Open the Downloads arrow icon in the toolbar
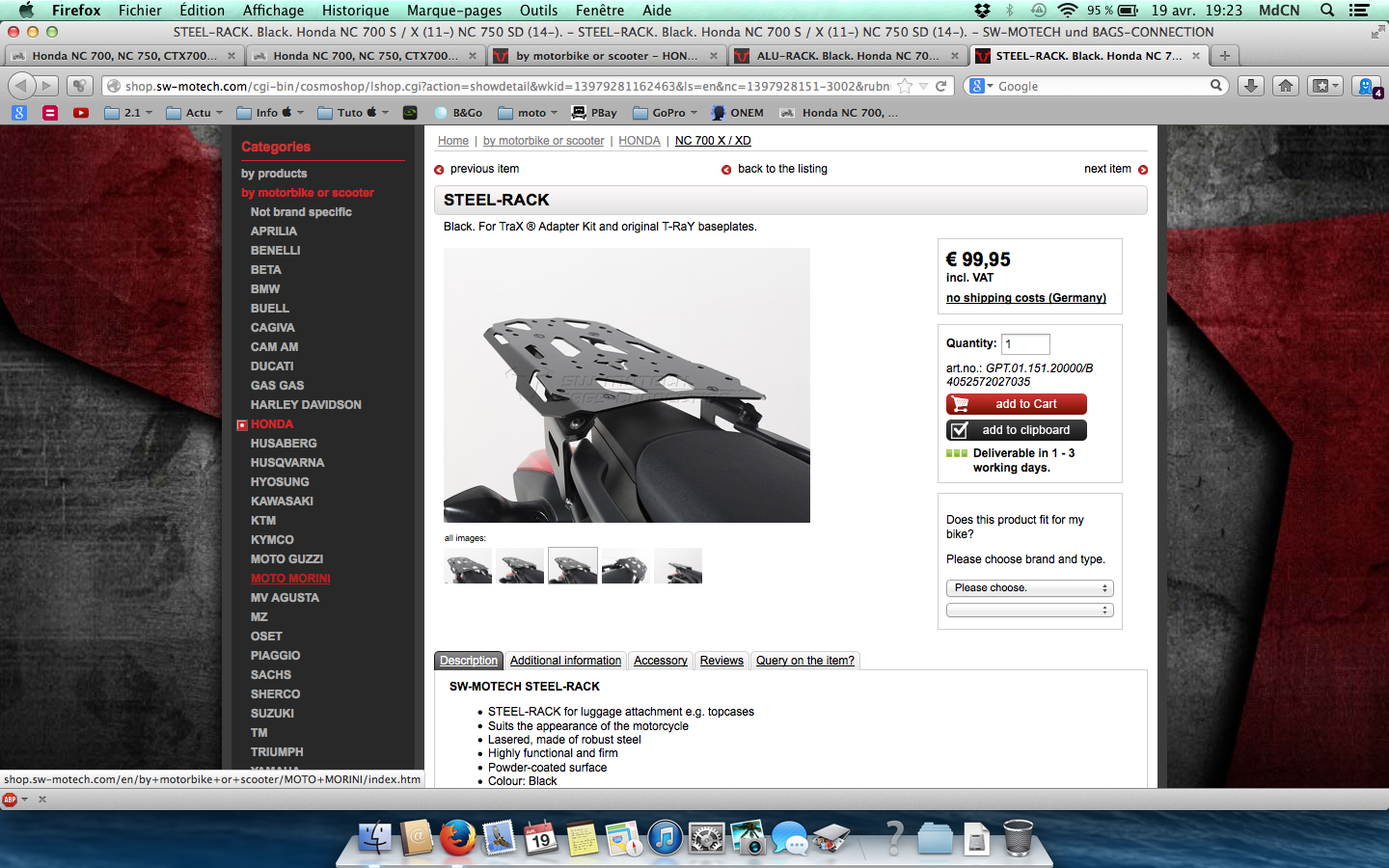This screenshot has height=868, width=1389. tap(1250, 86)
